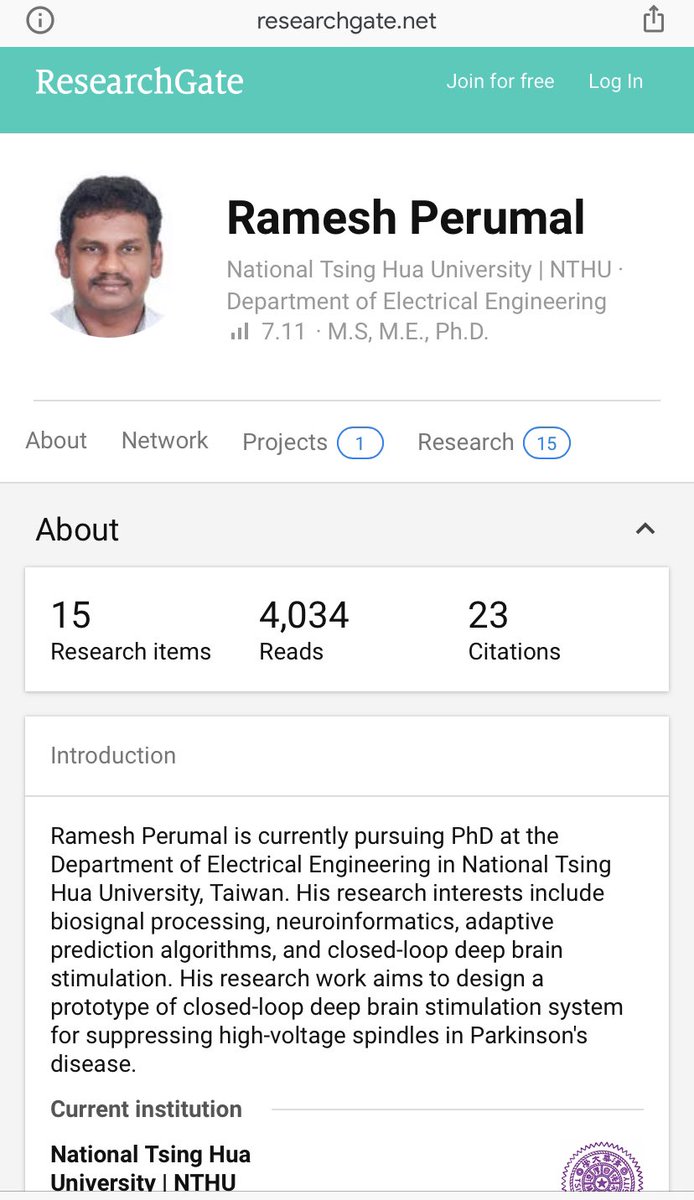Image resolution: width=694 pixels, height=1200 pixels.
Task: Click the Research count badge 15
Action: click(546, 442)
